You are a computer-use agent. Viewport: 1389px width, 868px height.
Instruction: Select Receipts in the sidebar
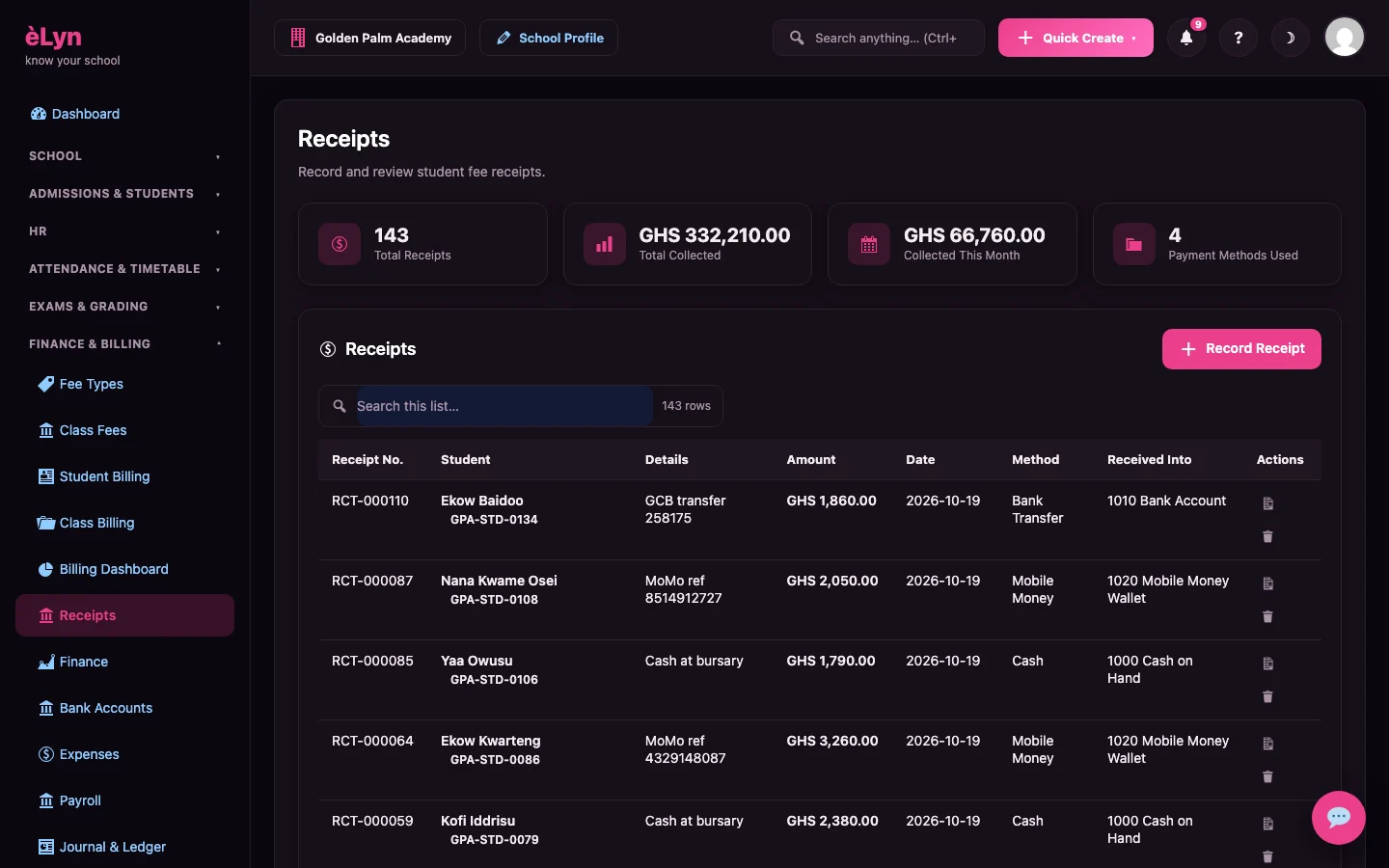click(124, 615)
